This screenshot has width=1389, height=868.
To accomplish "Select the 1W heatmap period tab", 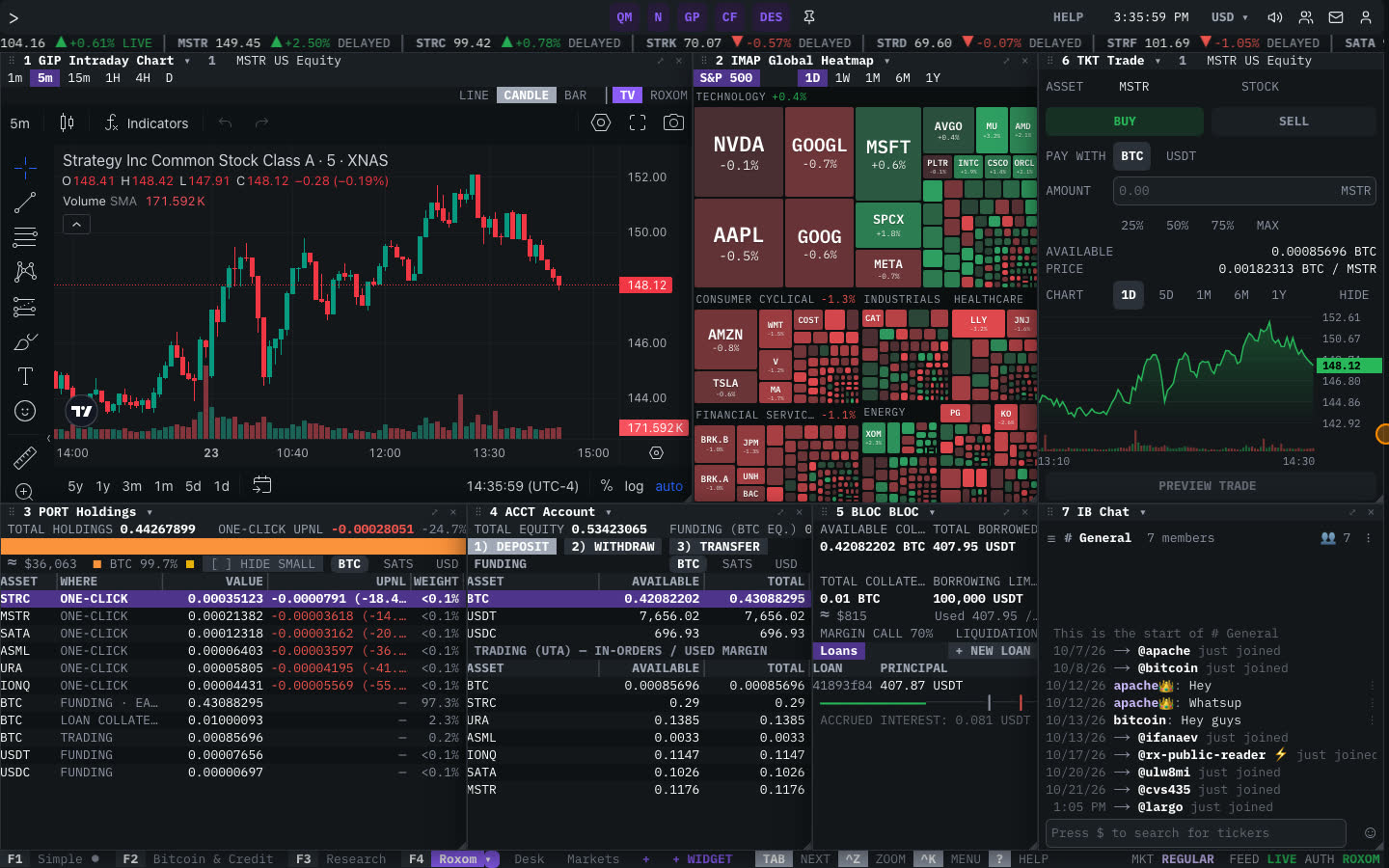I will point(842,78).
